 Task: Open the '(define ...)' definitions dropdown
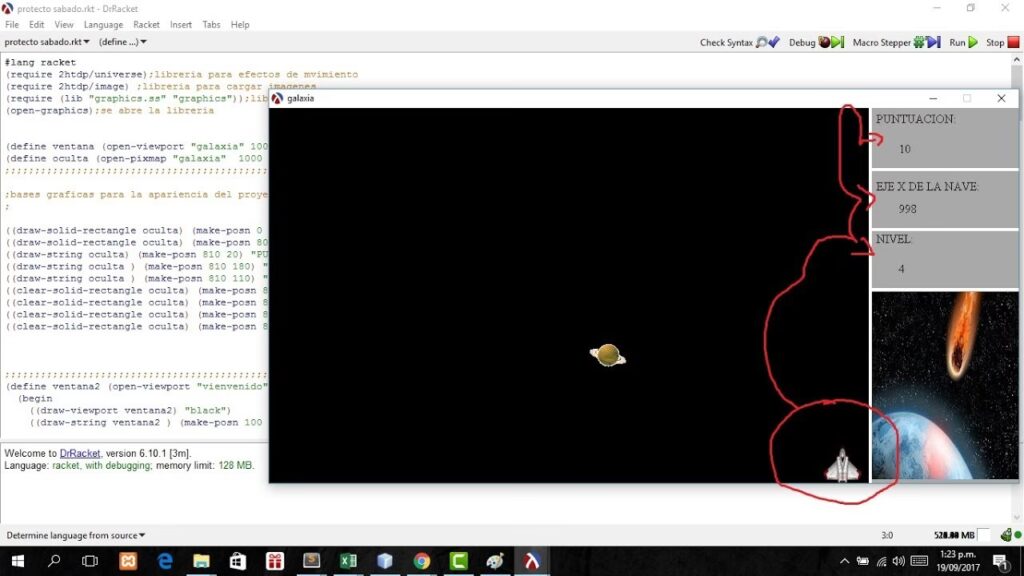point(123,42)
